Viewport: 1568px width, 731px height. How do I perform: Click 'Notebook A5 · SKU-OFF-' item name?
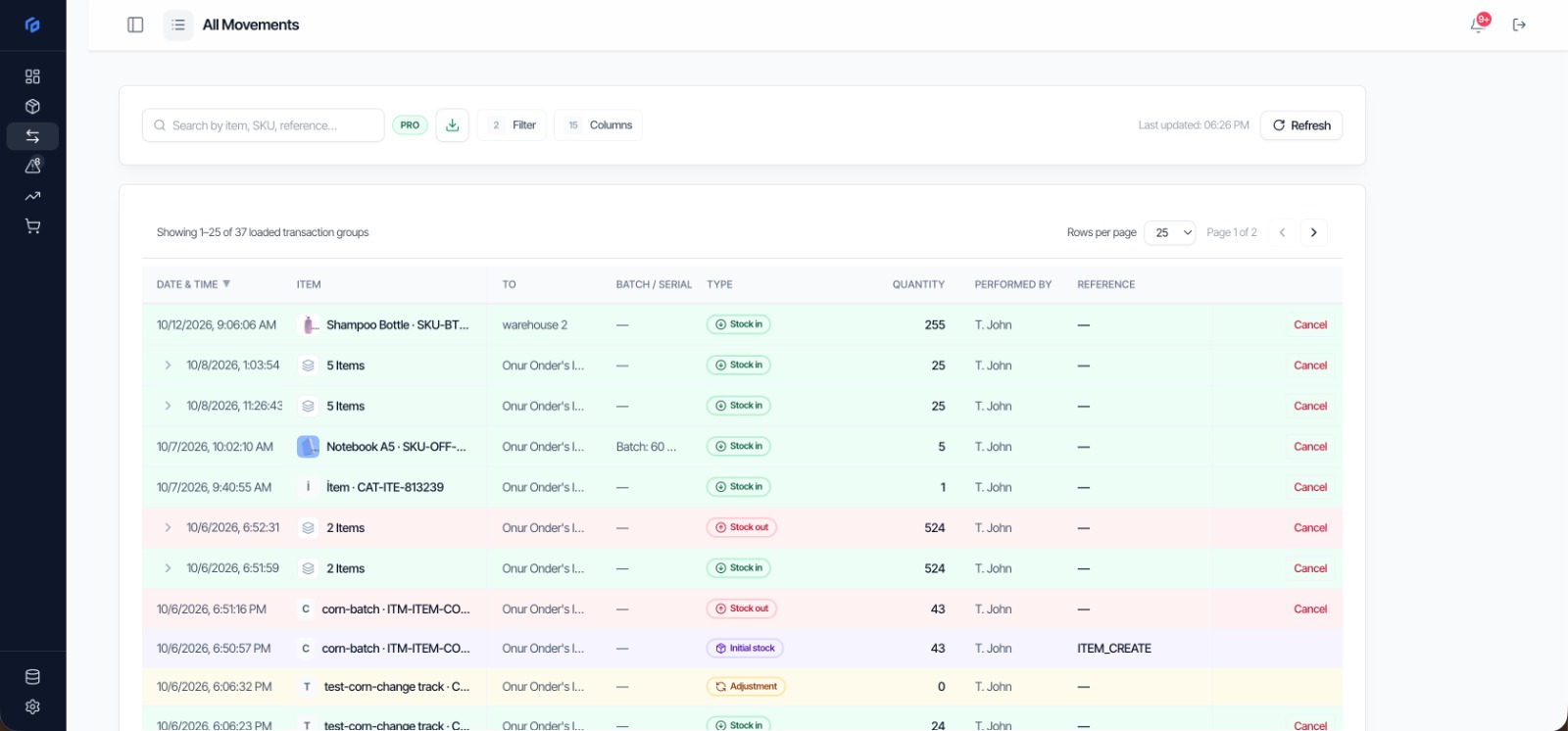396,447
